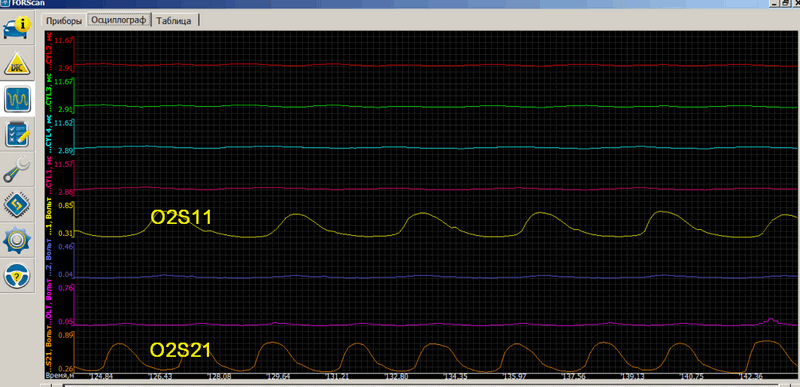800x387 pixels.
Task: Open the module configuration chip icon
Action: point(17,204)
